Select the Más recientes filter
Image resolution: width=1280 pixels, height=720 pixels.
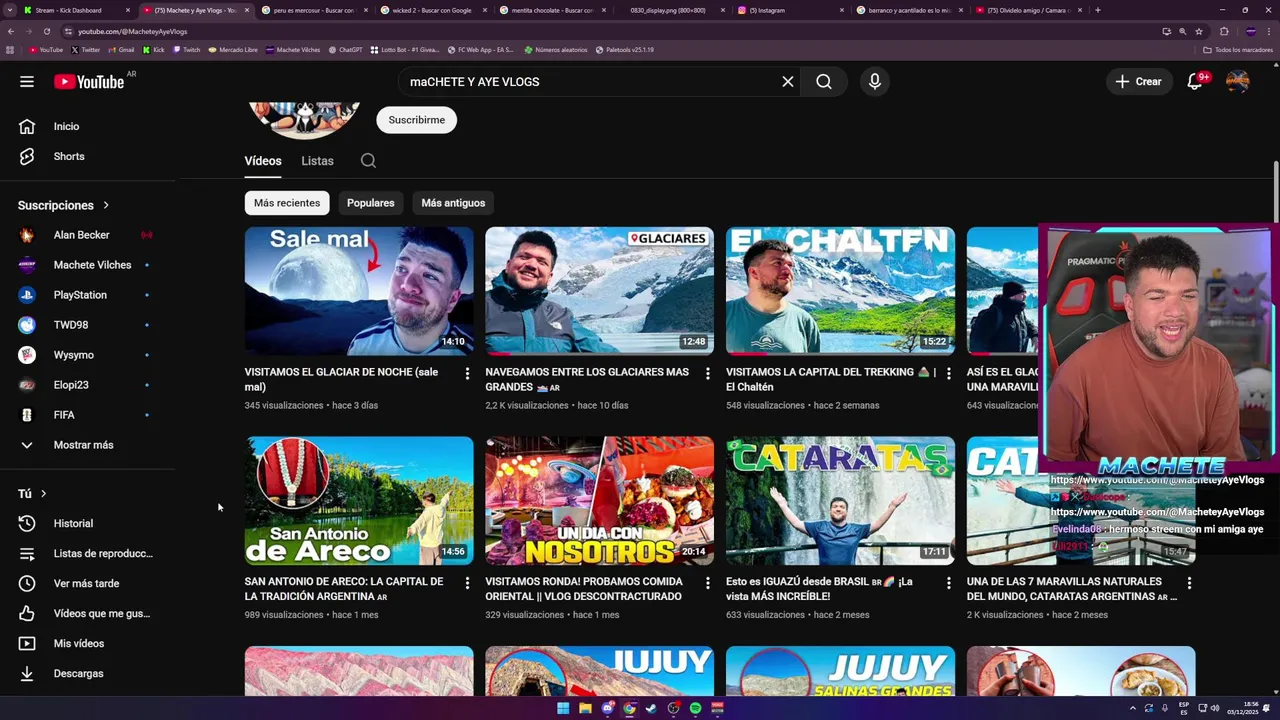point(287,203)
